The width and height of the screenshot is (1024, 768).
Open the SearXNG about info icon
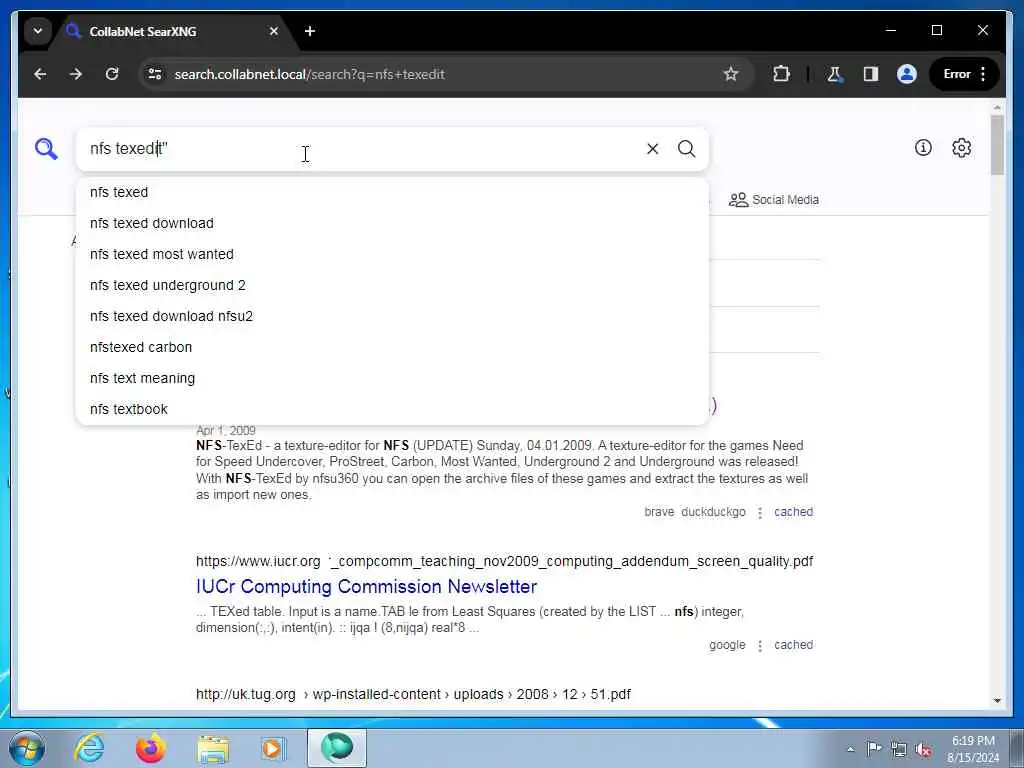(923, 148)
